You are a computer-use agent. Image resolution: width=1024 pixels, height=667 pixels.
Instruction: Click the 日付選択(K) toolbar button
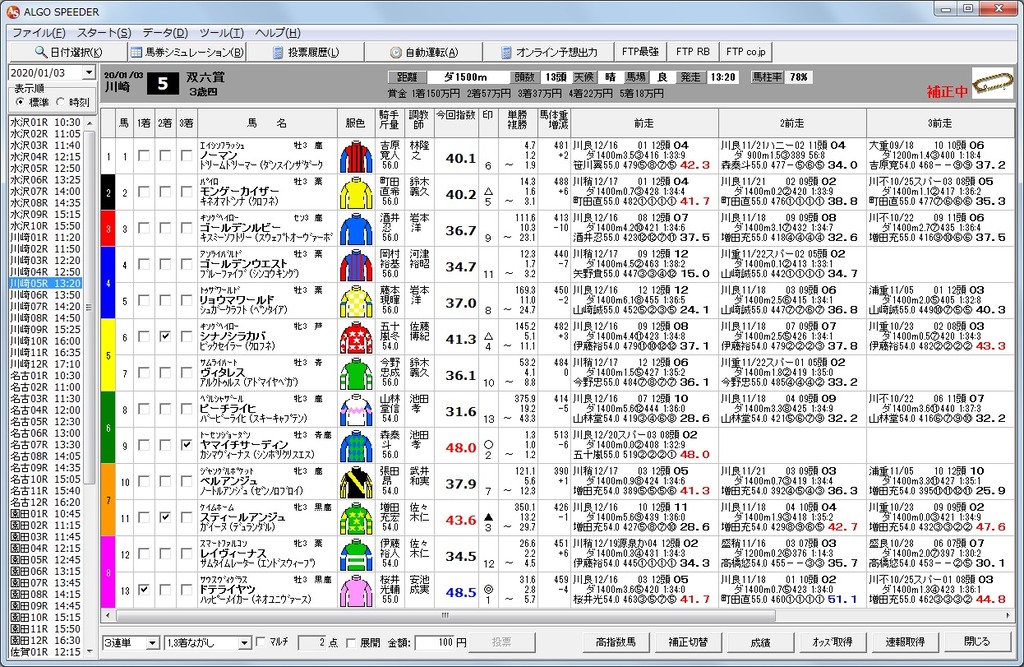pyautogui.click(x=68, y=52)
